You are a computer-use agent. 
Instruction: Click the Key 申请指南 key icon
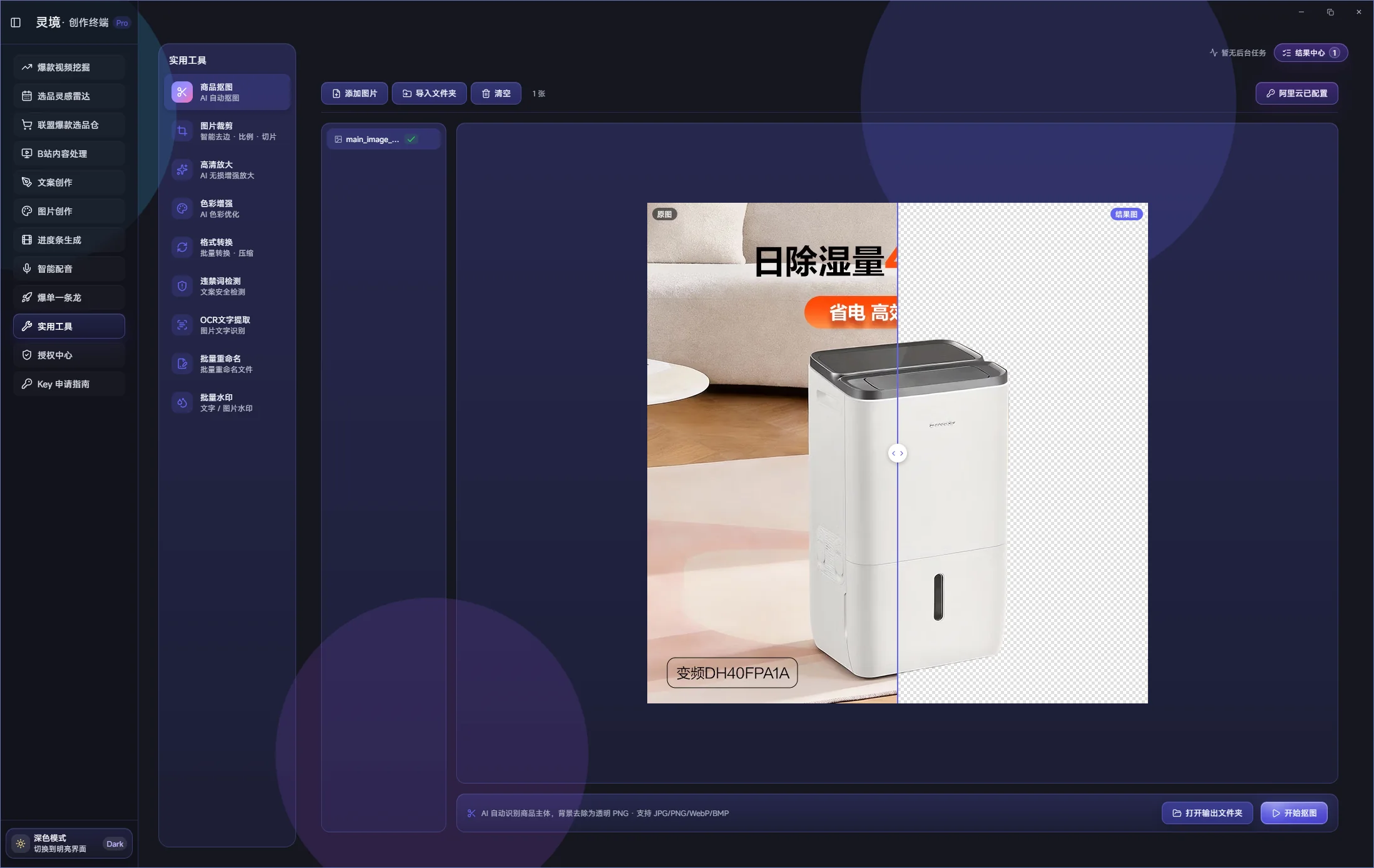pos(27,384)
